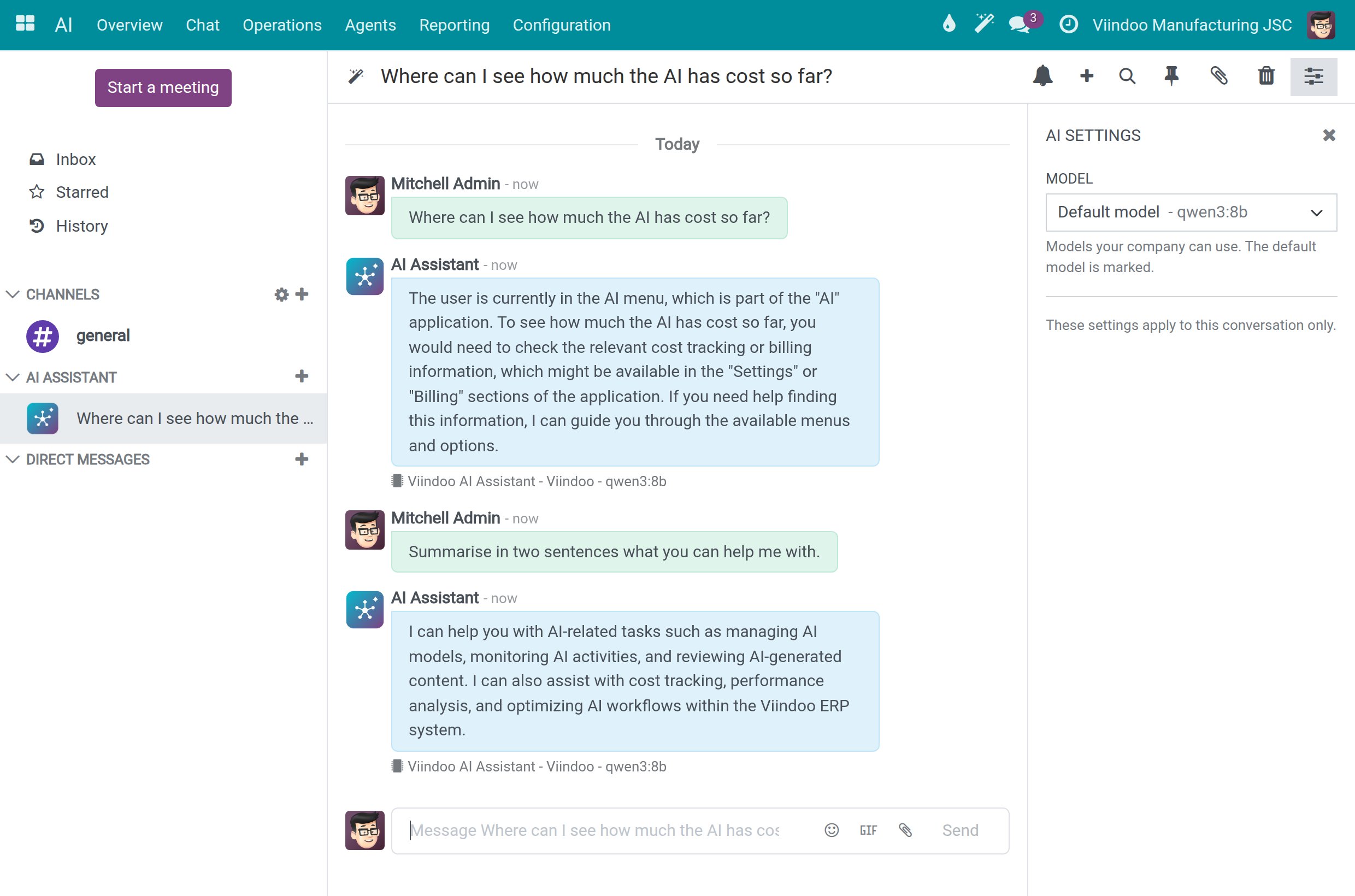Open the general channel hash icon
1355x896 pixels.
tap(42, 337)
